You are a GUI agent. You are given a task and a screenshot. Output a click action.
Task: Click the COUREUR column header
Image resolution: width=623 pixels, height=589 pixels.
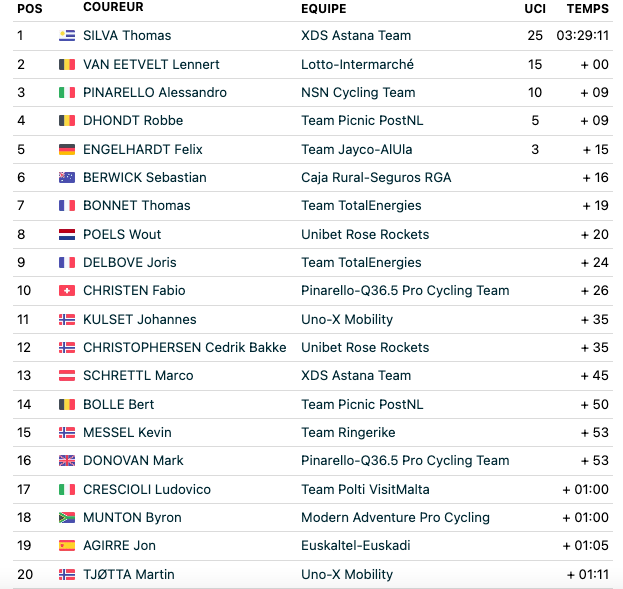click(x=113, y=7)
